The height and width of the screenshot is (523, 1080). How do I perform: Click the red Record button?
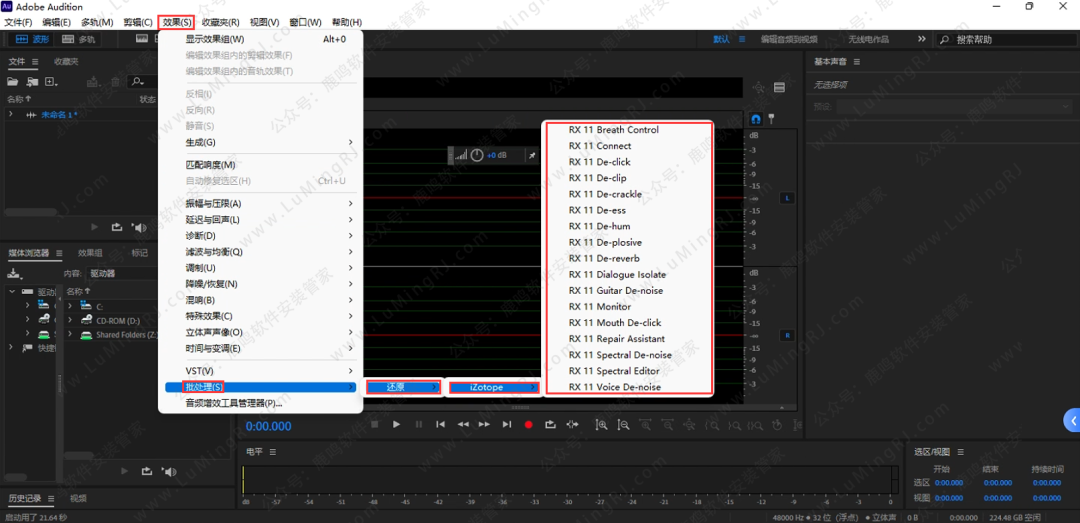click(x=529, y=425)
